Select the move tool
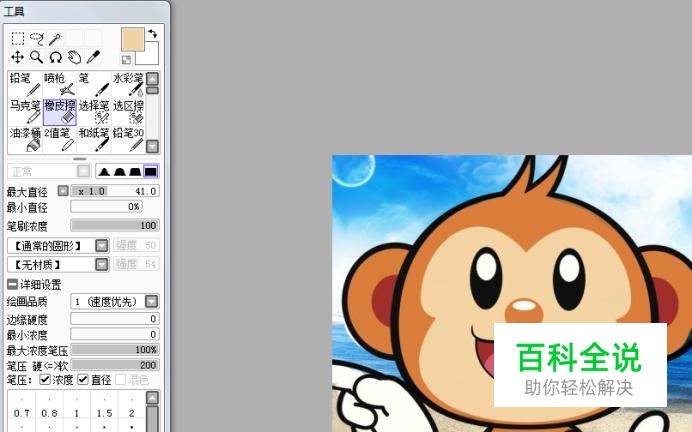 tap(18, 57)
